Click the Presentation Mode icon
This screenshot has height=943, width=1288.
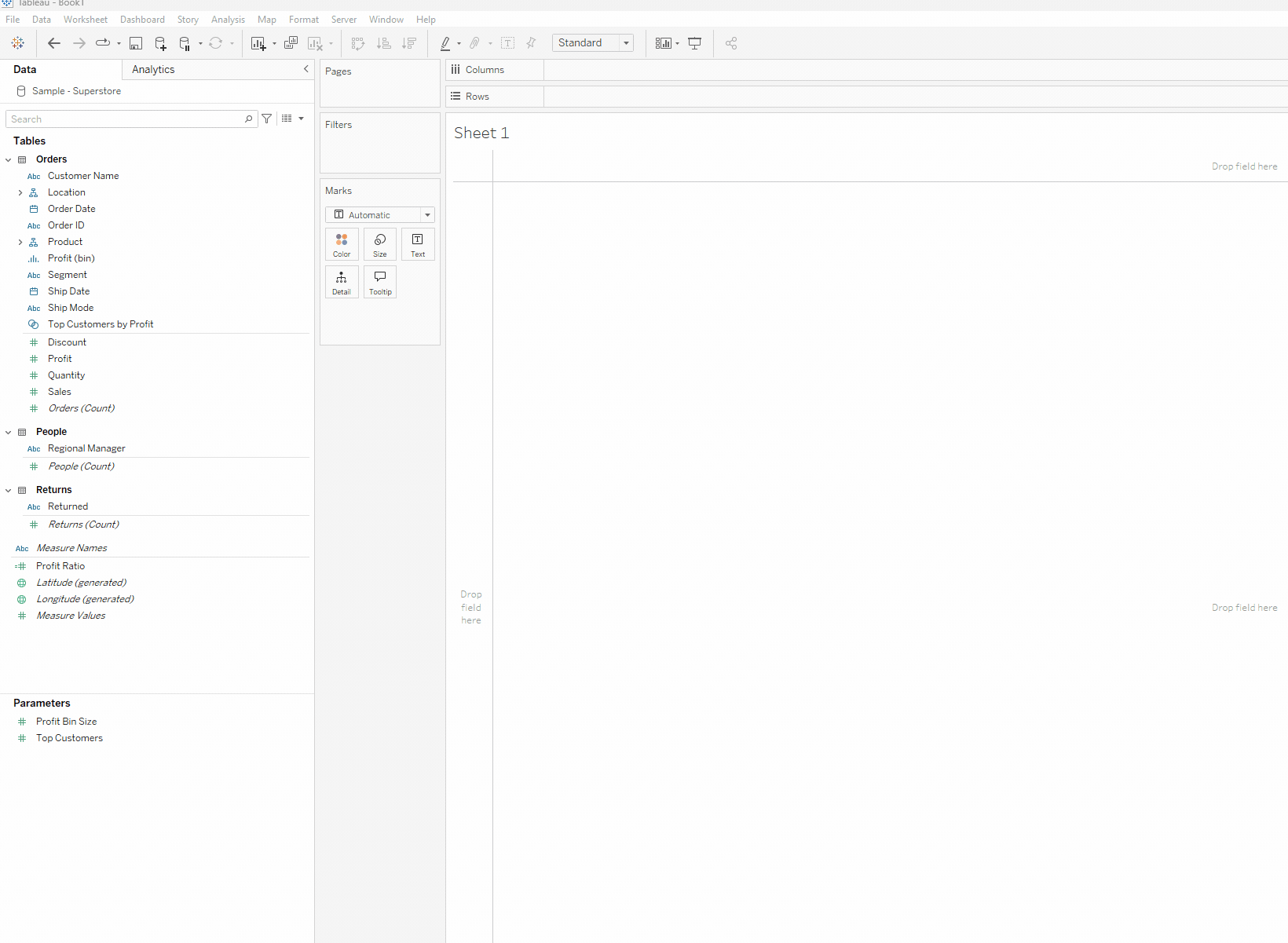(x=694, y=43)
